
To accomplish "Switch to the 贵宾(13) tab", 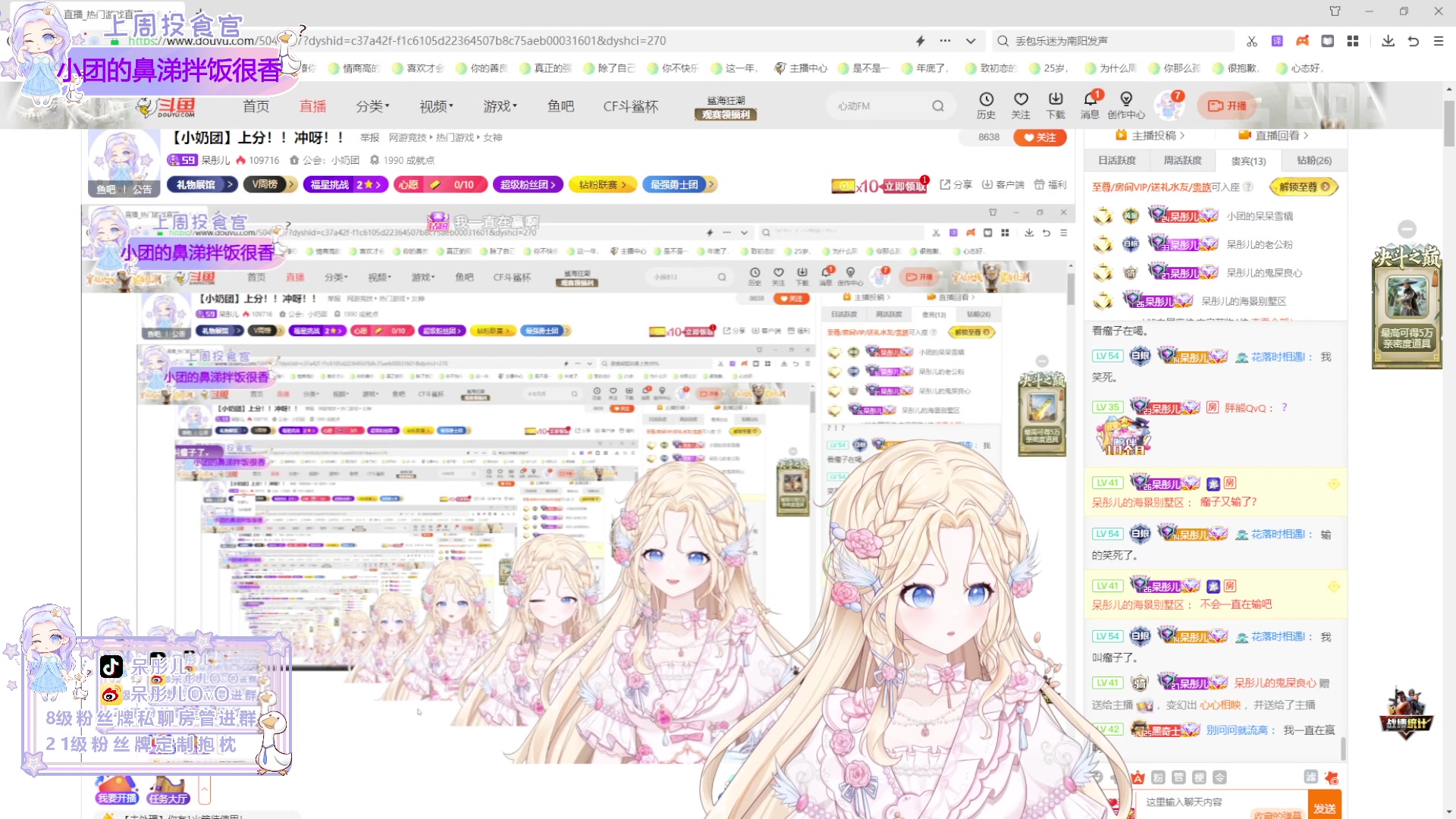I will pyautogui.click(x=1248, y=161).
